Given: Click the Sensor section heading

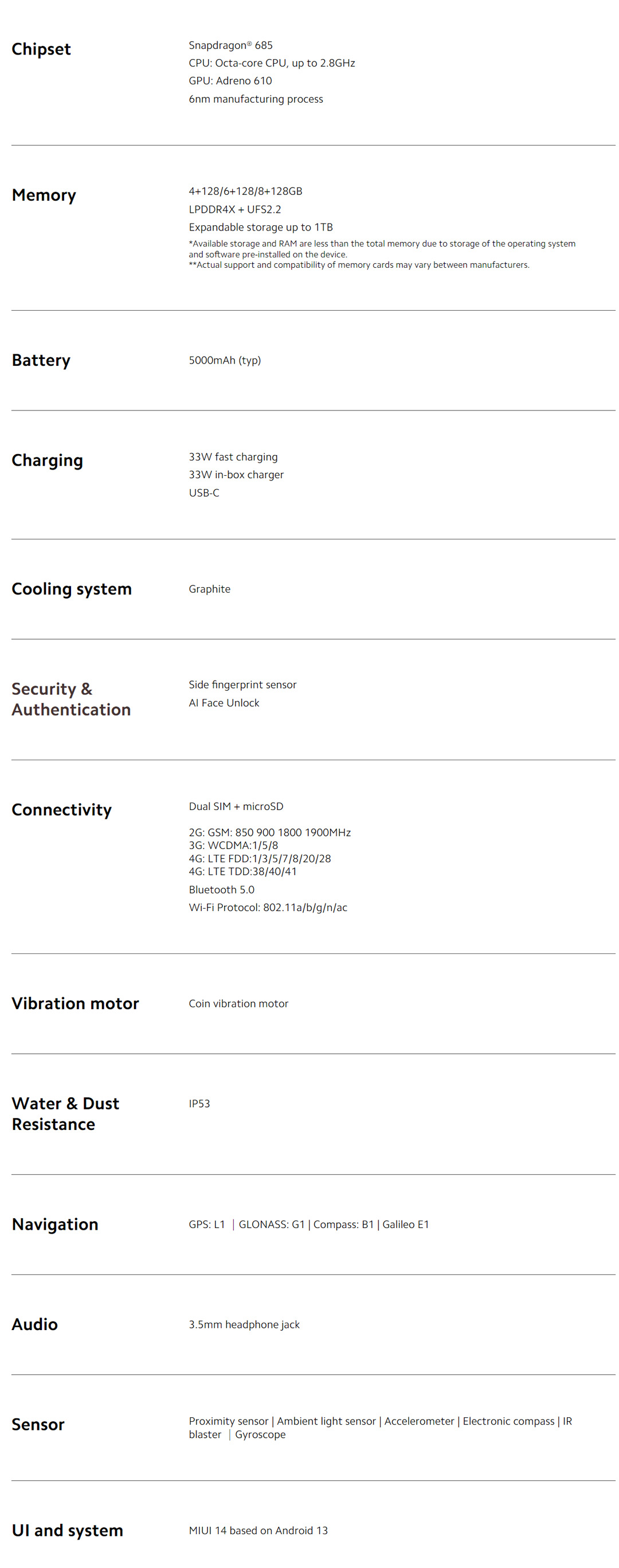Looking at the screenshot, I should click(38, 1424).
